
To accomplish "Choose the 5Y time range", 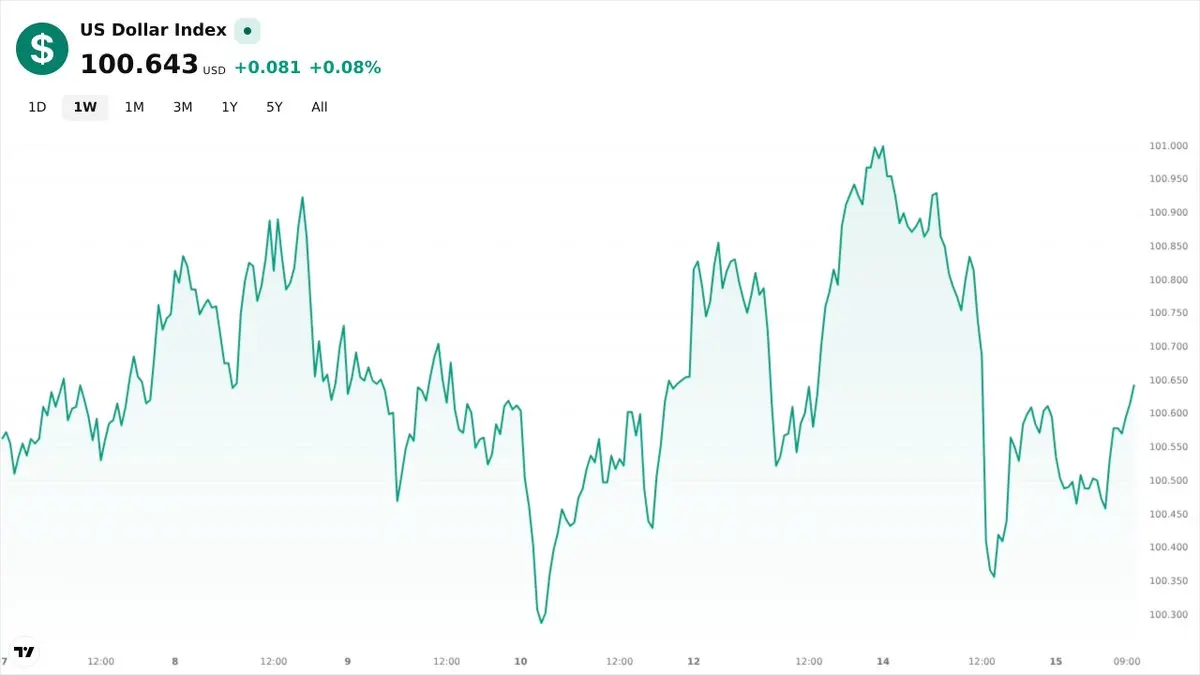I will (x=274, y=107).
